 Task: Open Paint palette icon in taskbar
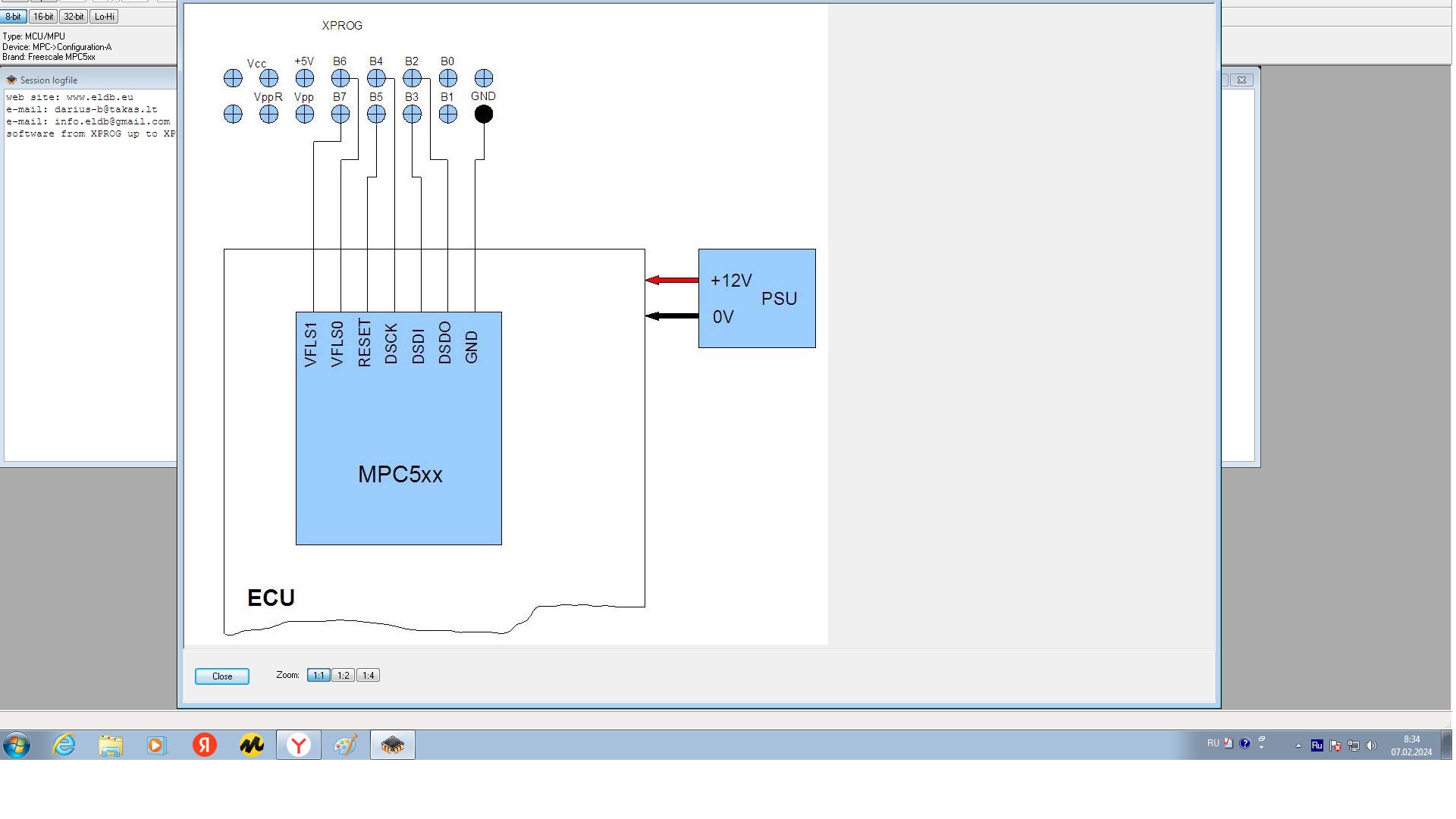point(345,745)
